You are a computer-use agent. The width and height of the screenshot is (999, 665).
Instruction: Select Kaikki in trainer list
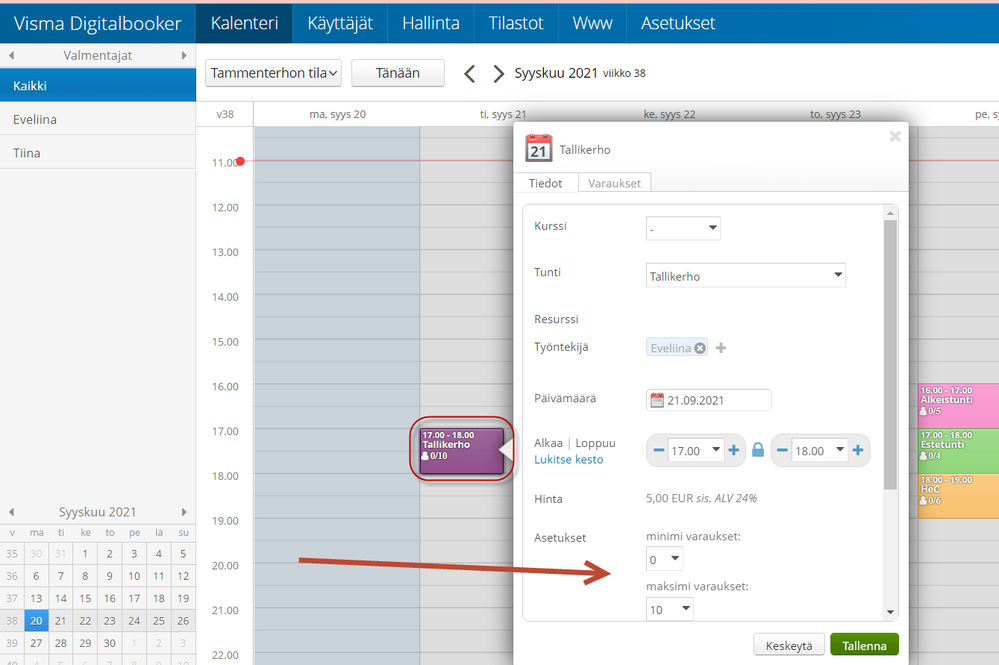click(x=97, y=85)
